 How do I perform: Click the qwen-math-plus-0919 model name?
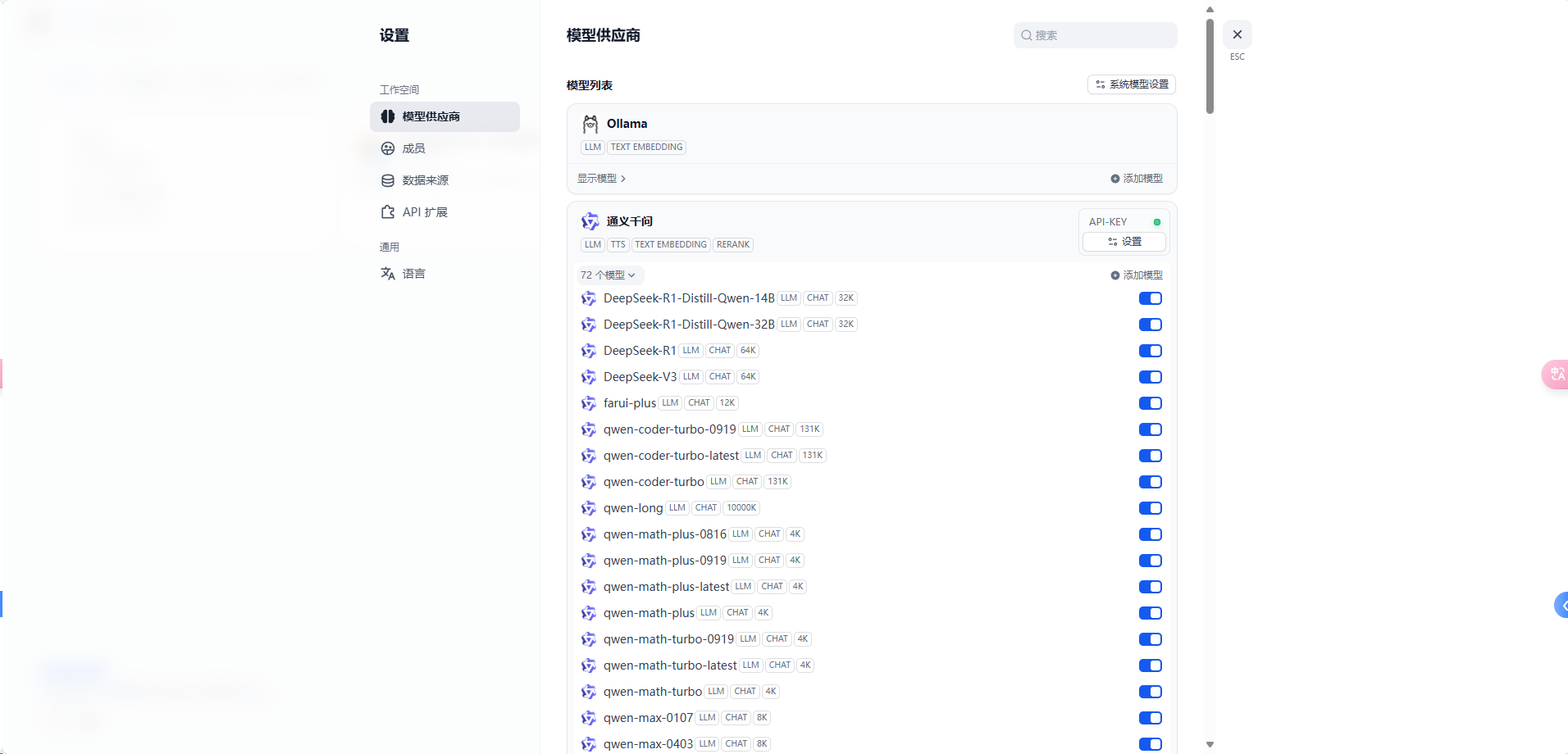pyautogui.click(x=665, y=561)
